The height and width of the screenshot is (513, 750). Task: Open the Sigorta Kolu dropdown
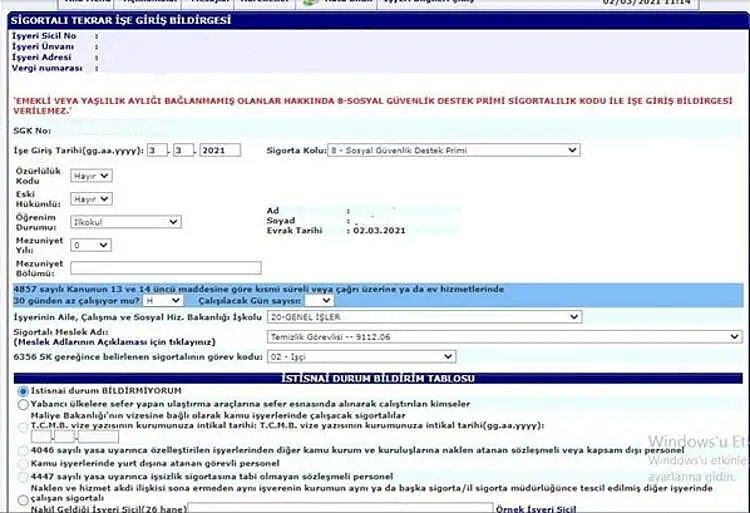point(453,150)
